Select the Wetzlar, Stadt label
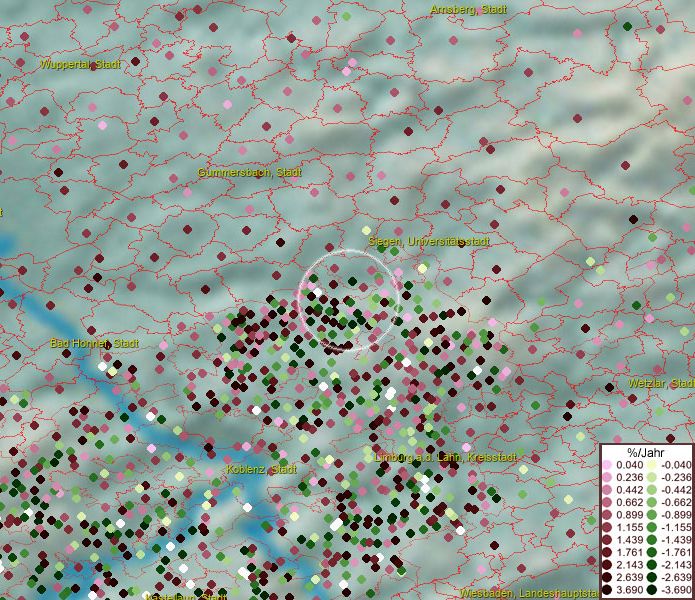The image size is (695, 600). [x=661, y=383]
